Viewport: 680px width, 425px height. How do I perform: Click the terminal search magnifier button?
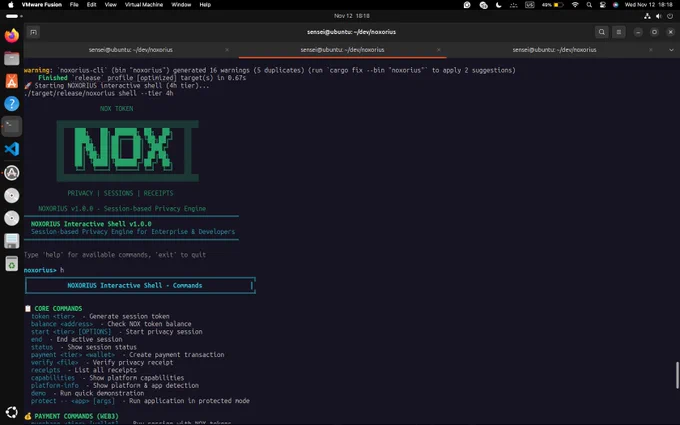[602, 32]
